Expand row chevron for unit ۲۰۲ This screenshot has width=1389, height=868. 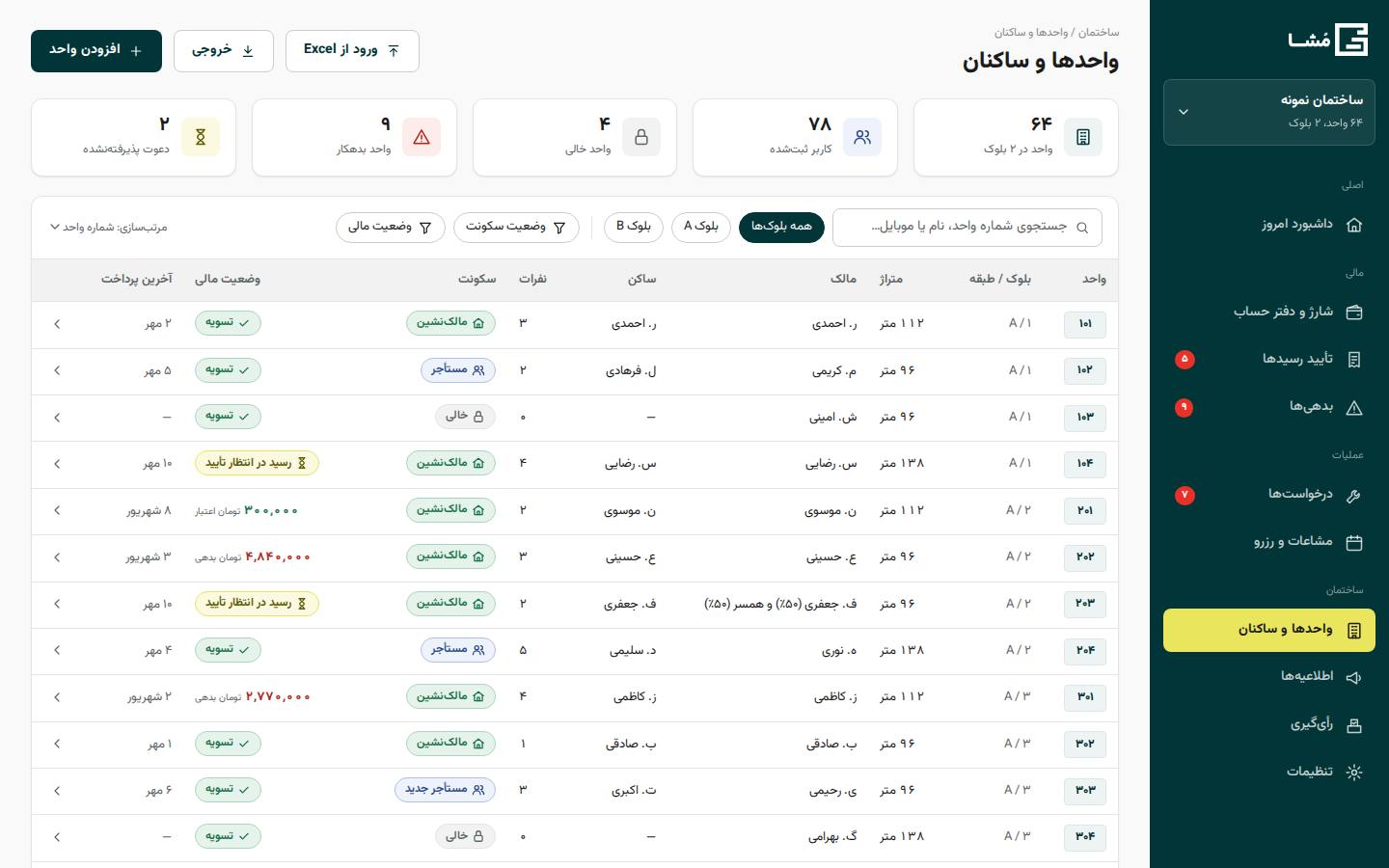pyautogui.click(x=57, y=557)
